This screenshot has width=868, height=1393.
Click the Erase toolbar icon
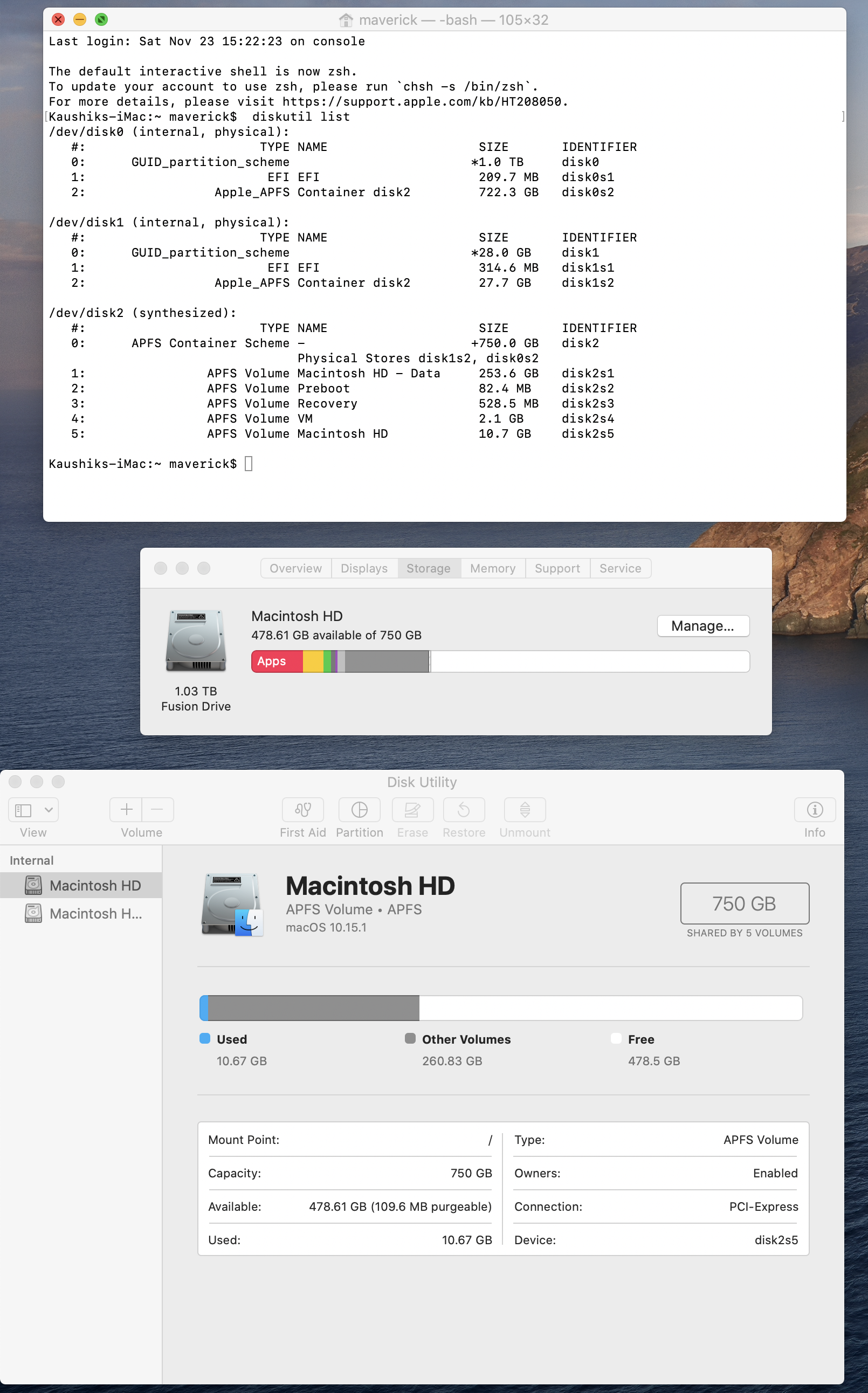click(x=412, y=810)
